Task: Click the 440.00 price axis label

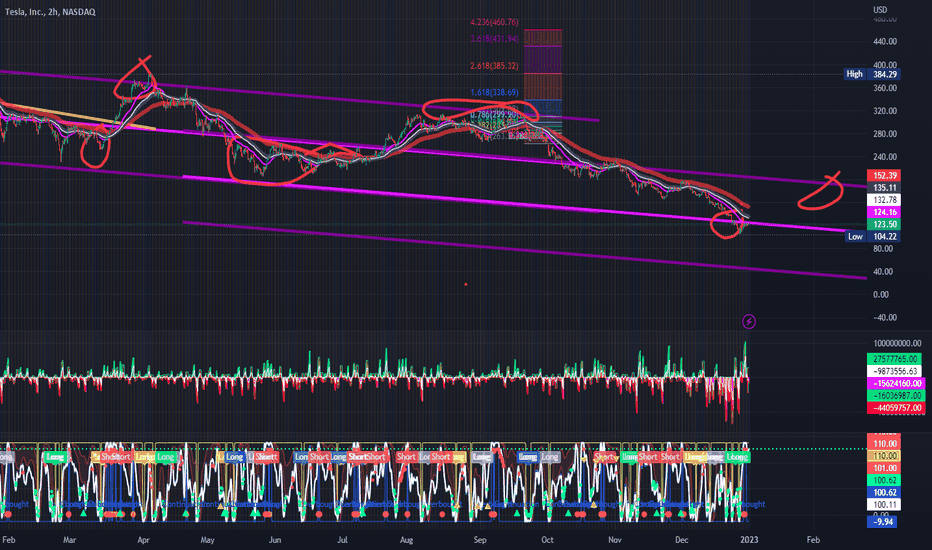Action: (x=885, y=42)
